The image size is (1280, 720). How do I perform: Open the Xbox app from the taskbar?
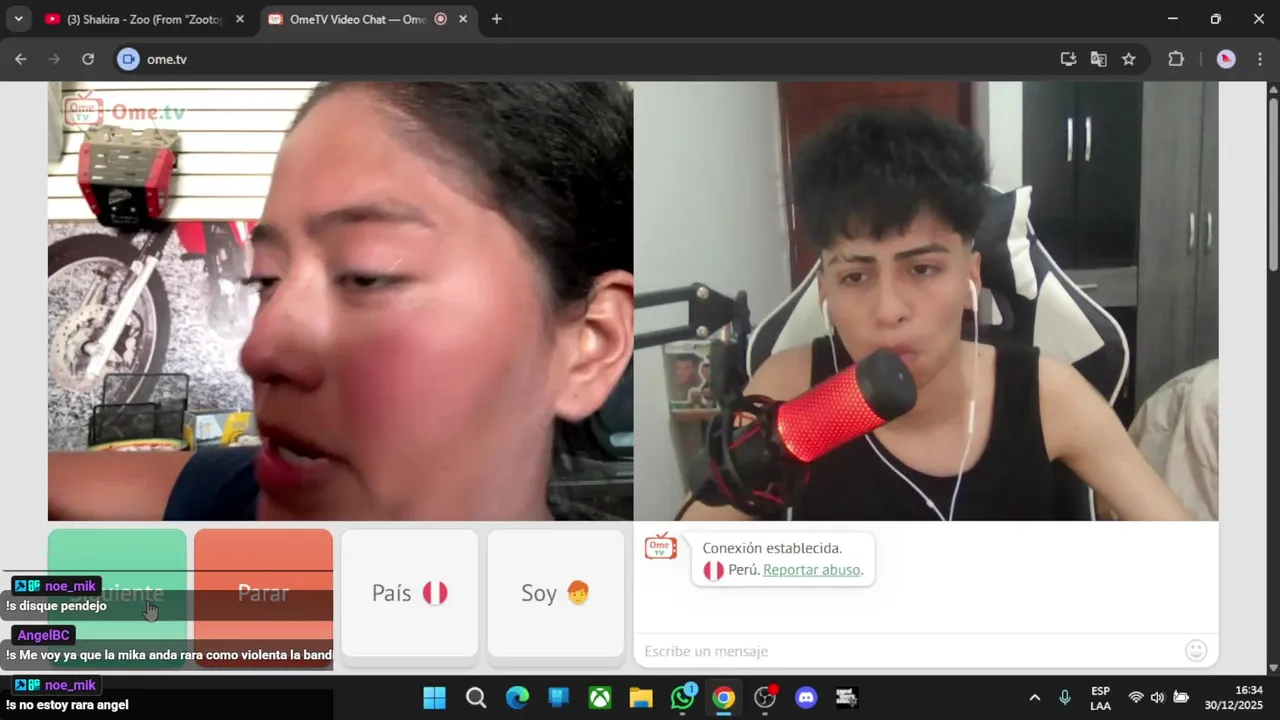(600, 698)
